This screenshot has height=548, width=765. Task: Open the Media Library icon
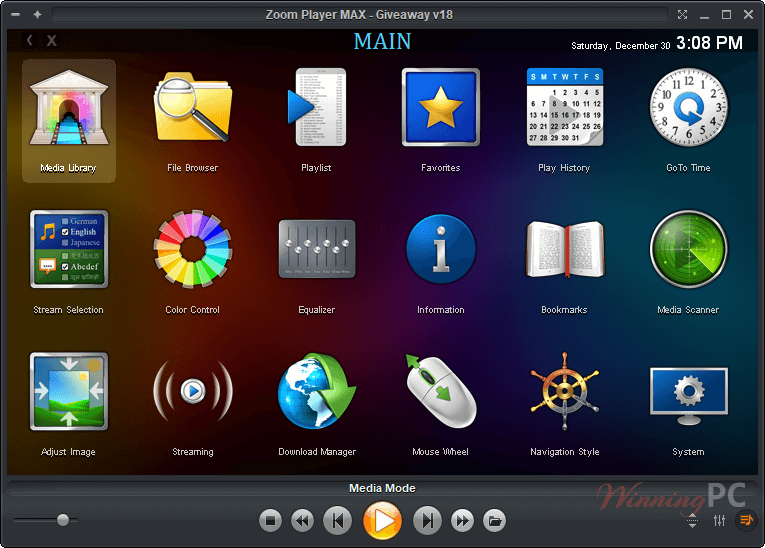click(x=69, y=107)
